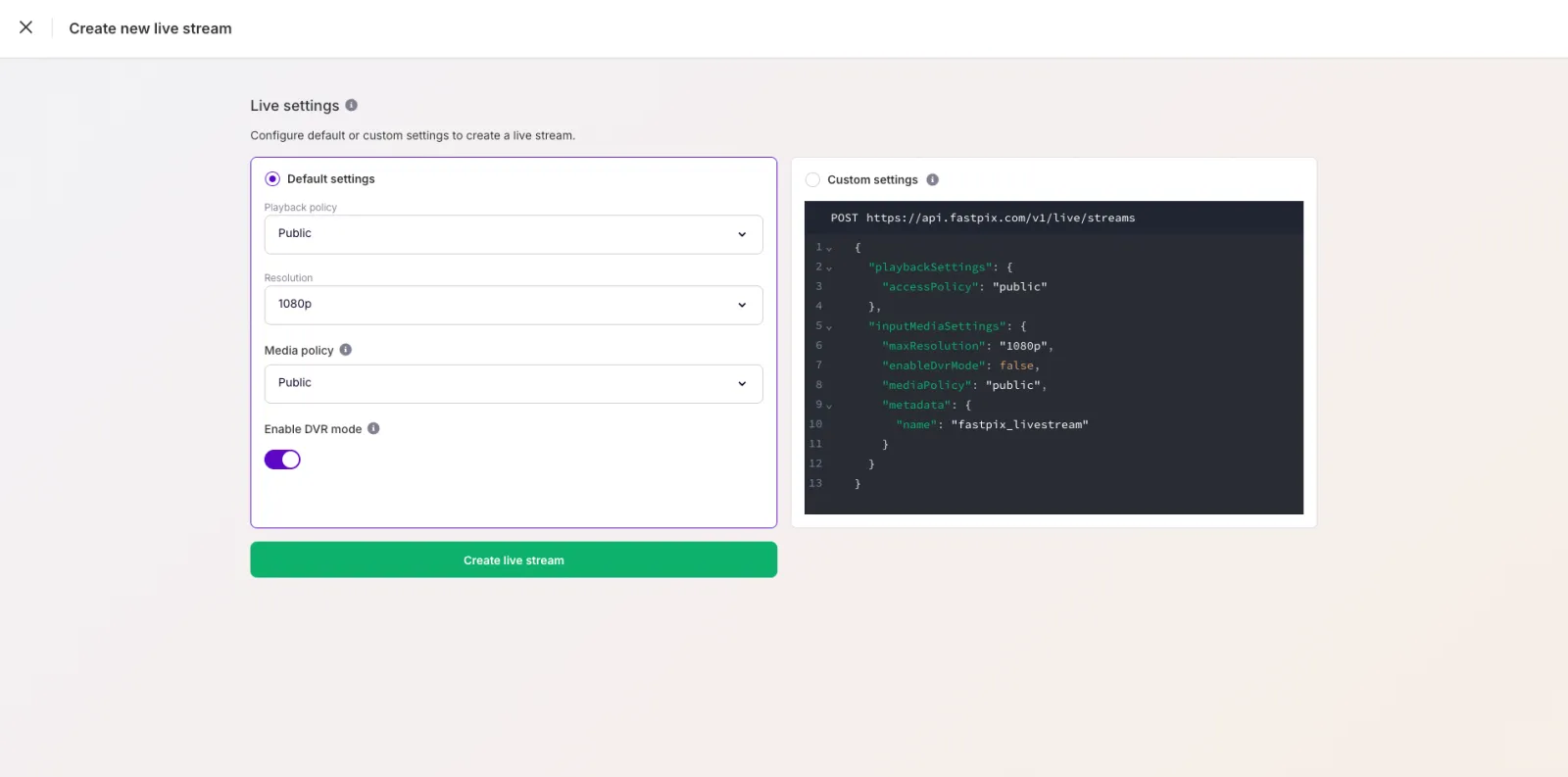Viewport: 1568px width, 777px height.
Task: Collapse the JSON root object on line 1
Action: pos(829,249)
